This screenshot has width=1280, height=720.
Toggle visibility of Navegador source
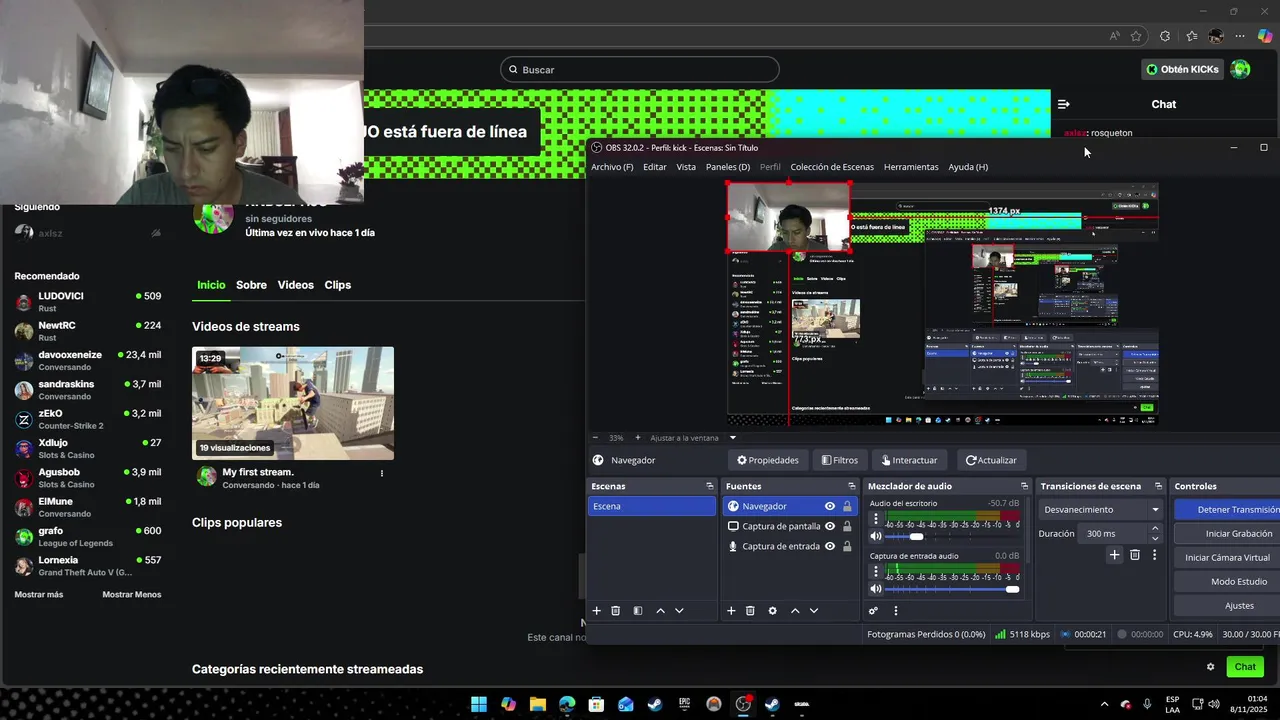coord(830,507)
